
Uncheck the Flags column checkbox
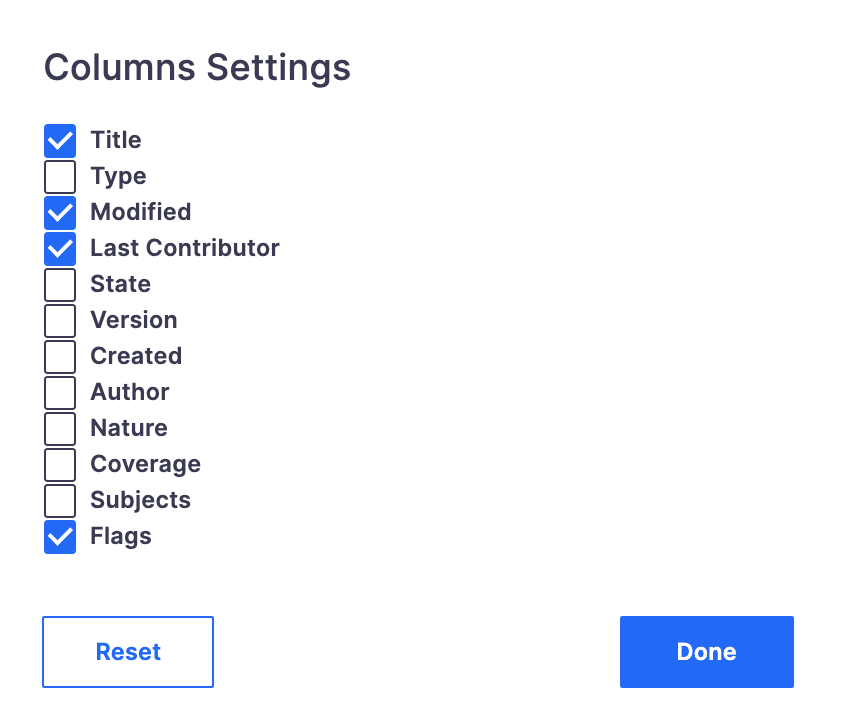60,537
